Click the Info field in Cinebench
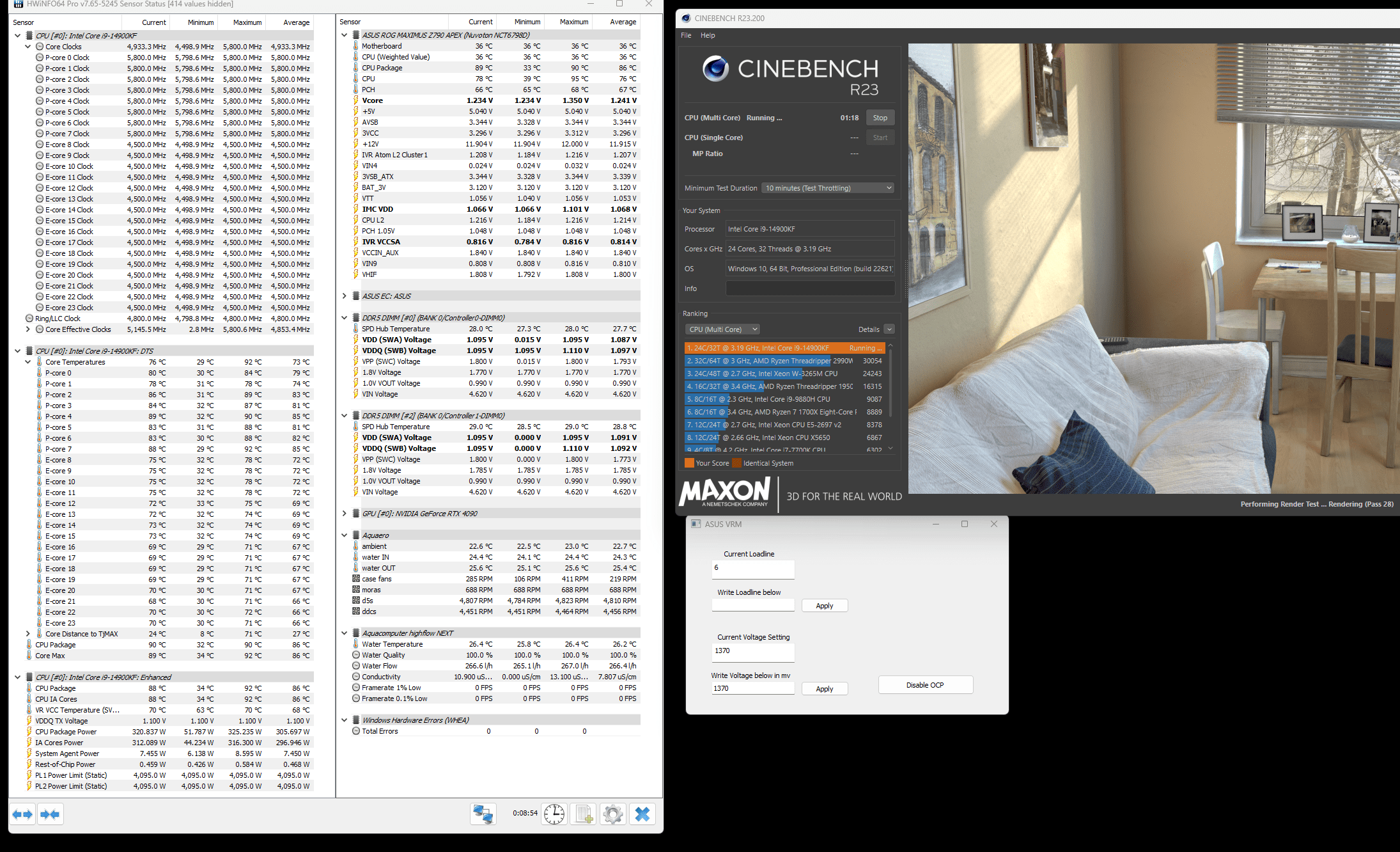Image resolution: width=1400 pixels, height=852 pixels. click(x=810, y=288)
